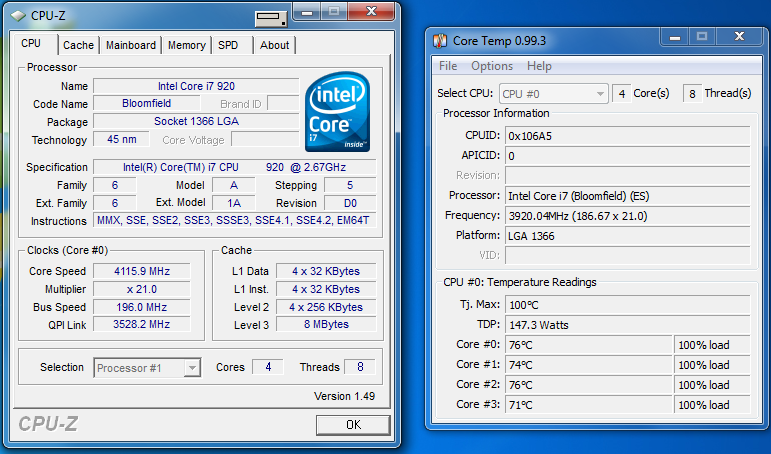771x454 pixels.
Task: Show the About tab in CPU-Z
Action: (274, 45)
